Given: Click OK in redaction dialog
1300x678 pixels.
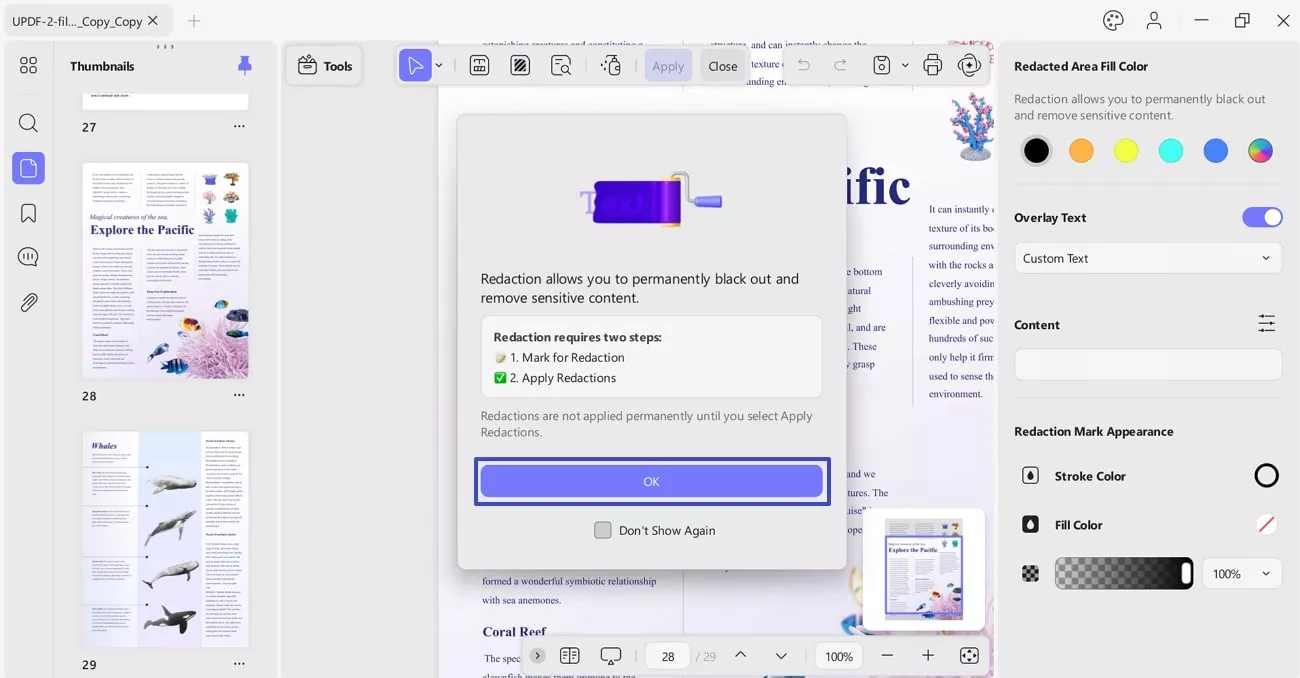Looking at the screenshot, I should pyautogui.click(x=652, y=481).
